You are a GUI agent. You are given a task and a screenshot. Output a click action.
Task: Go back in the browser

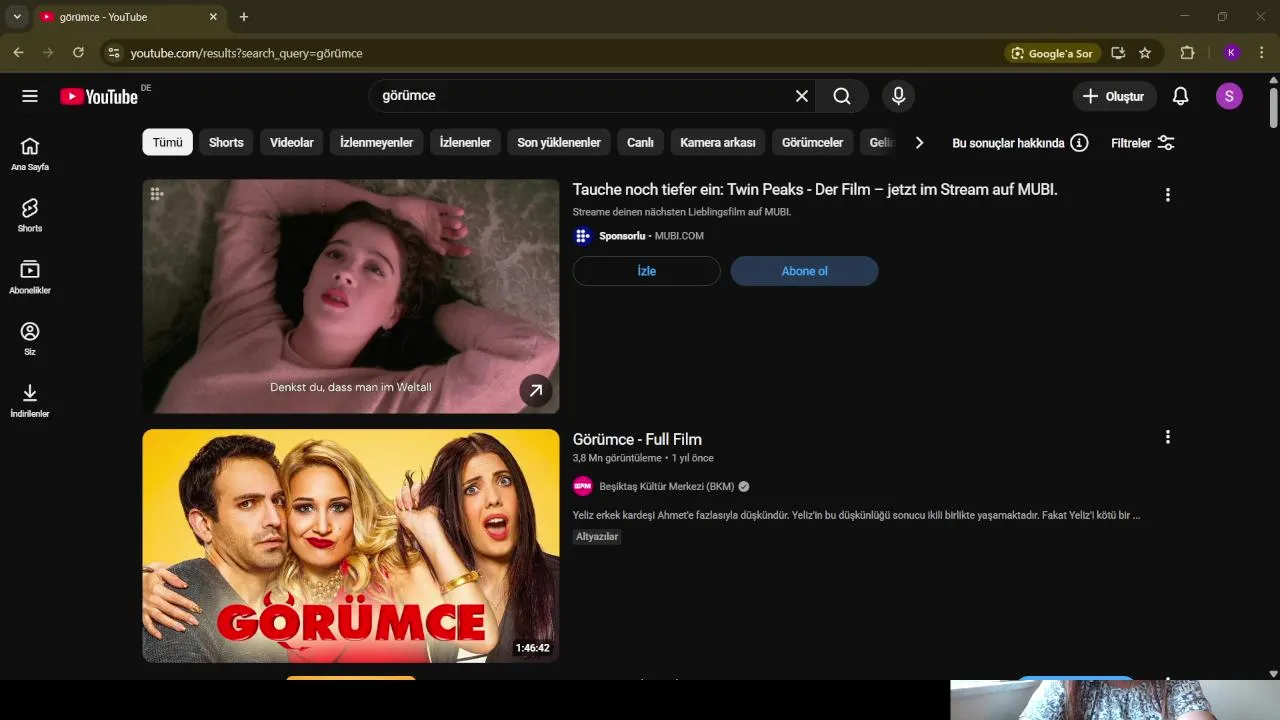[x=18, y=53]
